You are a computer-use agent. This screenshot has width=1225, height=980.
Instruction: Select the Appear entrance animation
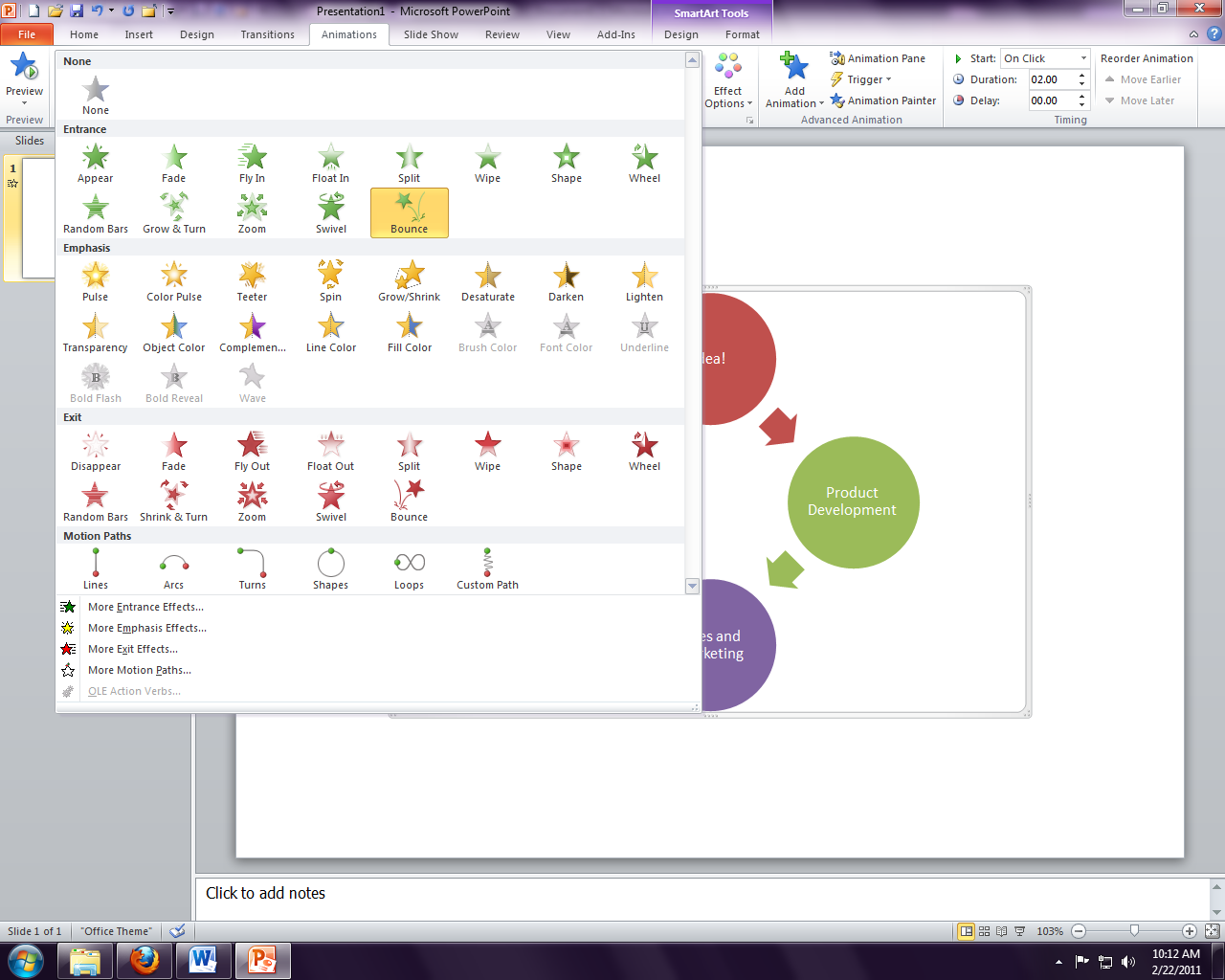(x=96, y=163)
